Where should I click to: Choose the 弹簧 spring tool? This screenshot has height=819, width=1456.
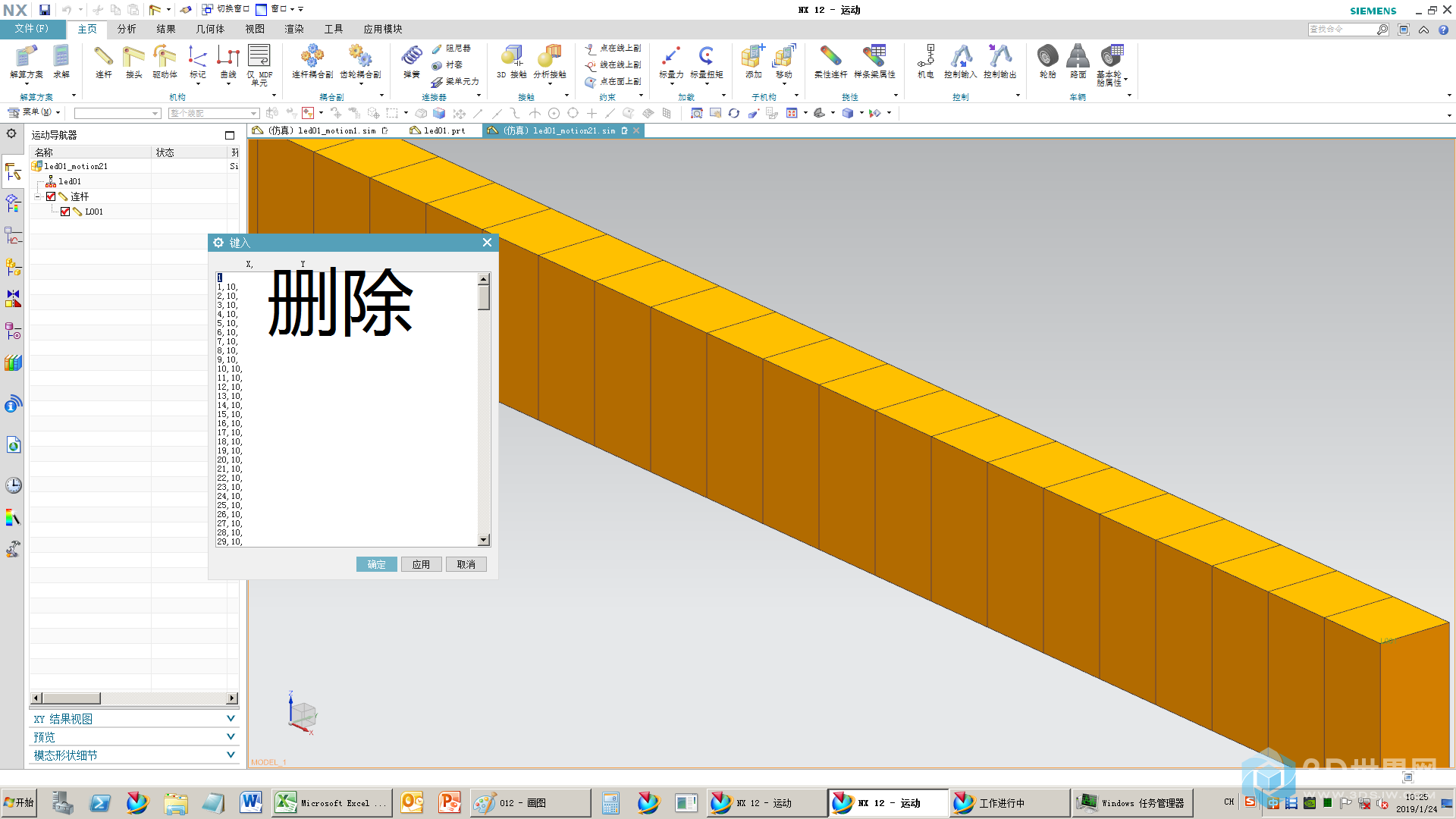412,61
